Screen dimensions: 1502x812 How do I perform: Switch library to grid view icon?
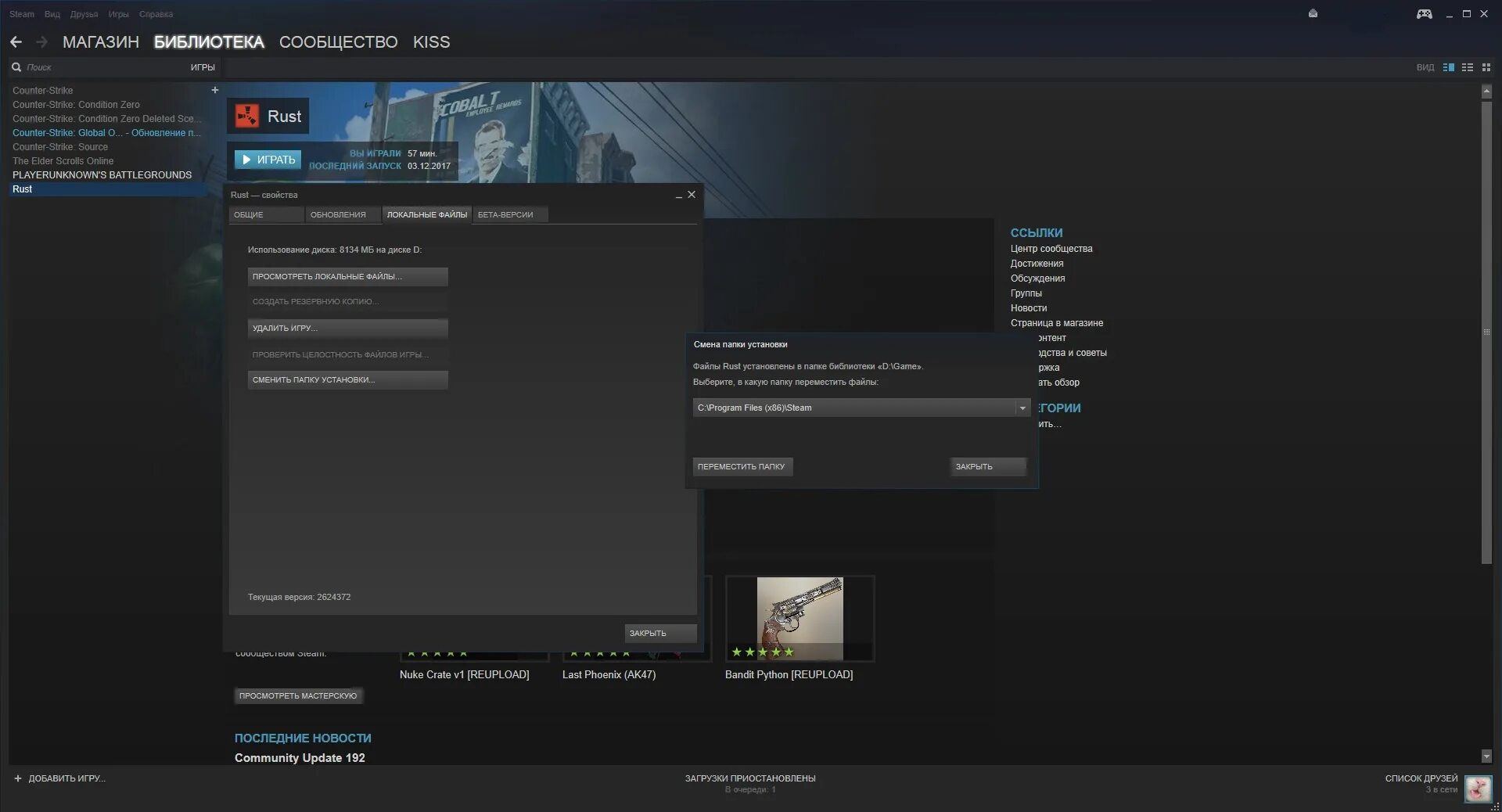[x=1486, y=67]
